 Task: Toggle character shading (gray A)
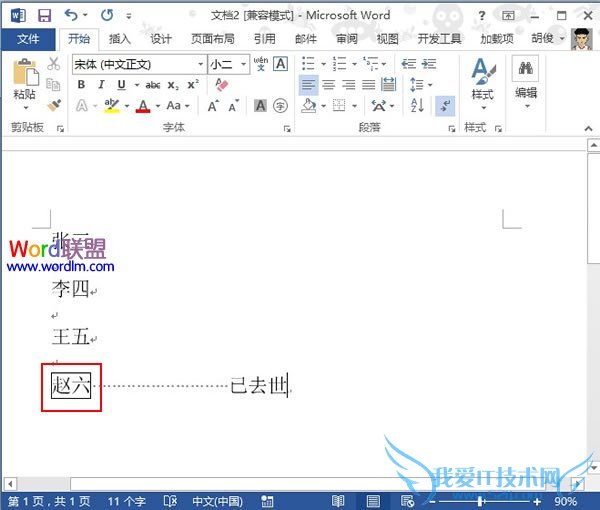tap(260, 106)
